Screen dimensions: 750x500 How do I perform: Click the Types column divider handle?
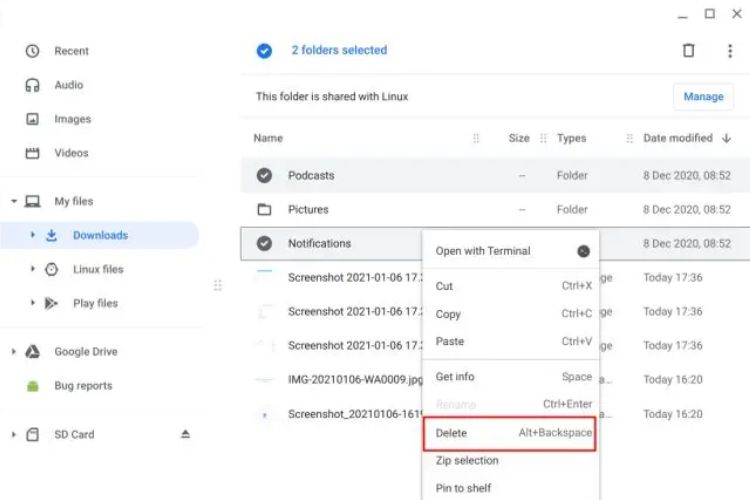pyautogui.click(x=629, y=138)
